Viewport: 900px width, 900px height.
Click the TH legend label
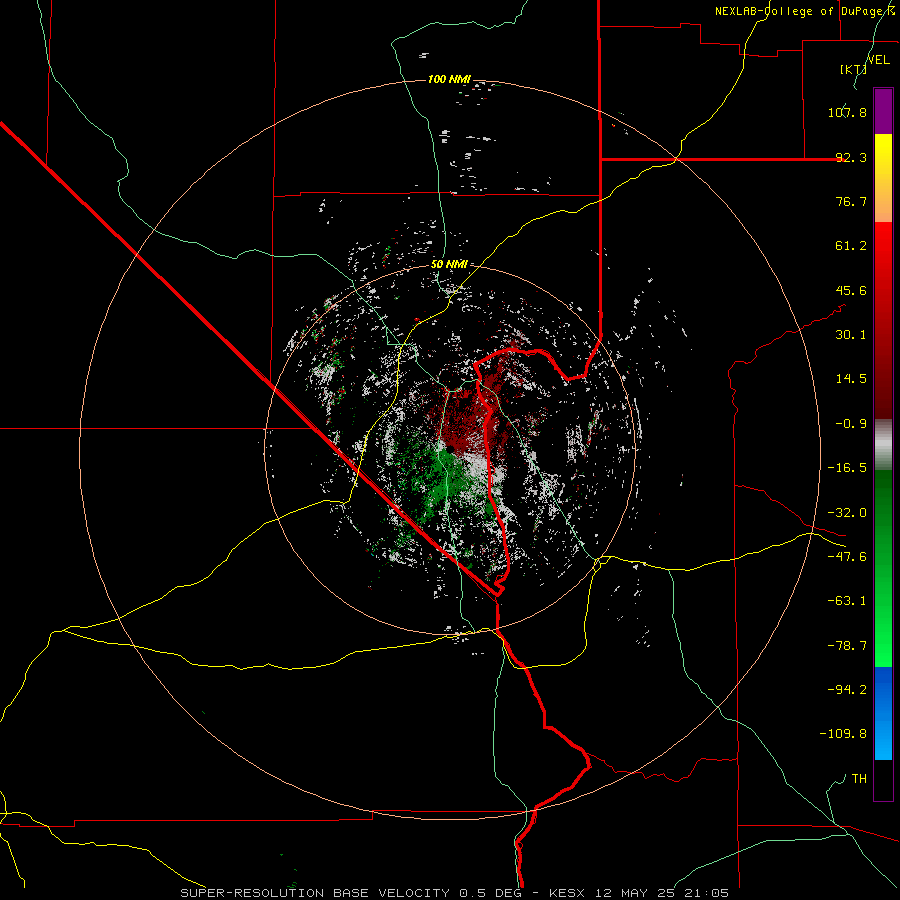point(859,778)
